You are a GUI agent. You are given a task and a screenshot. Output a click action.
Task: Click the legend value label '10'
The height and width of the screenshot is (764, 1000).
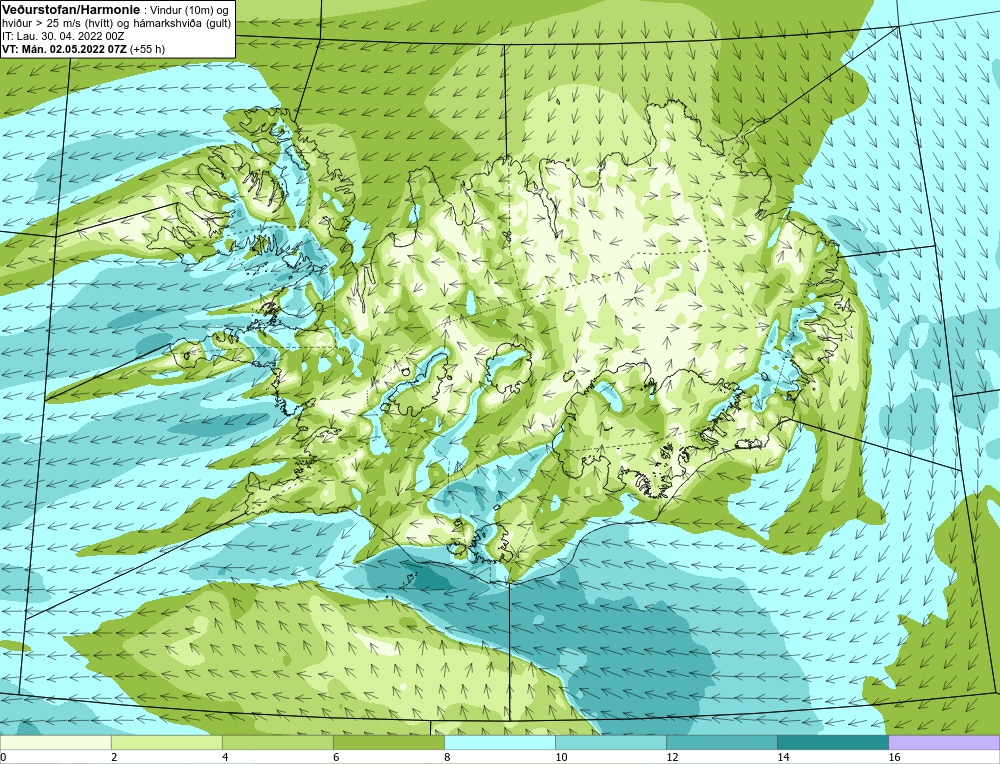click(561, 757)
